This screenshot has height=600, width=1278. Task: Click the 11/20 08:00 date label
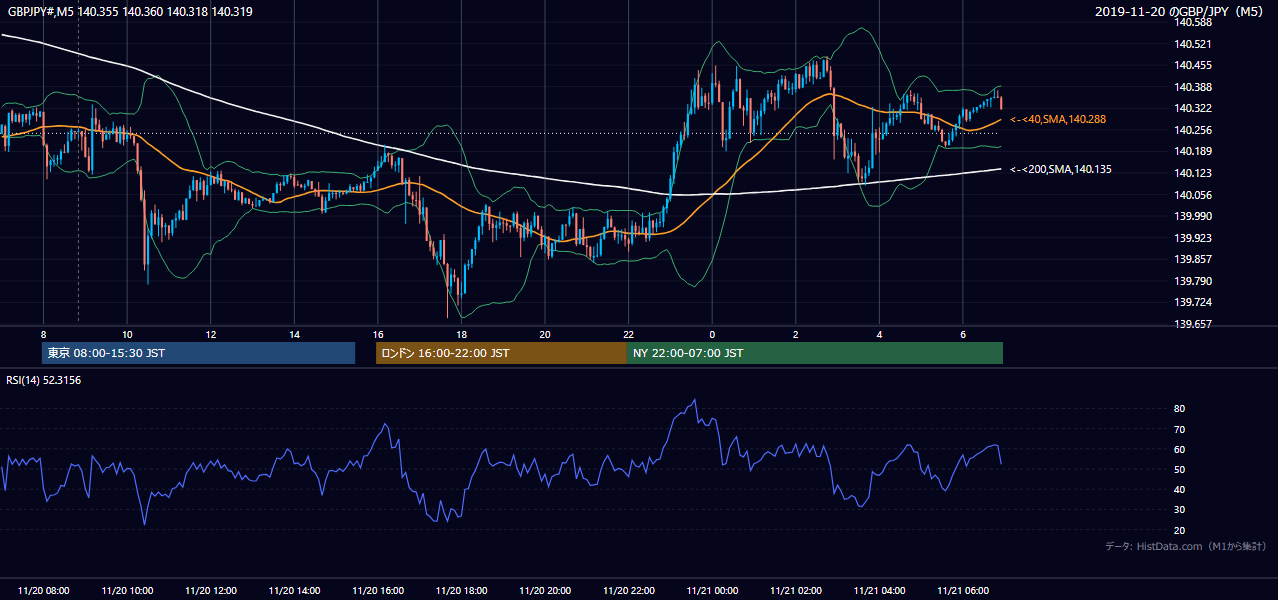click(43, 591)
